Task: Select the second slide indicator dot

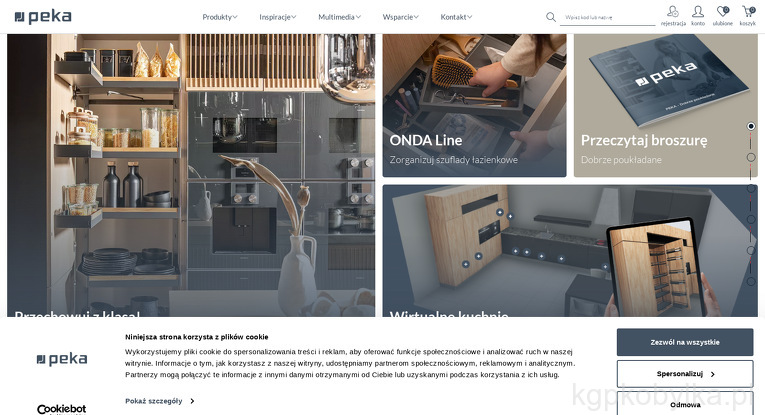Action: pyautogui.click(x=751, y=157)
